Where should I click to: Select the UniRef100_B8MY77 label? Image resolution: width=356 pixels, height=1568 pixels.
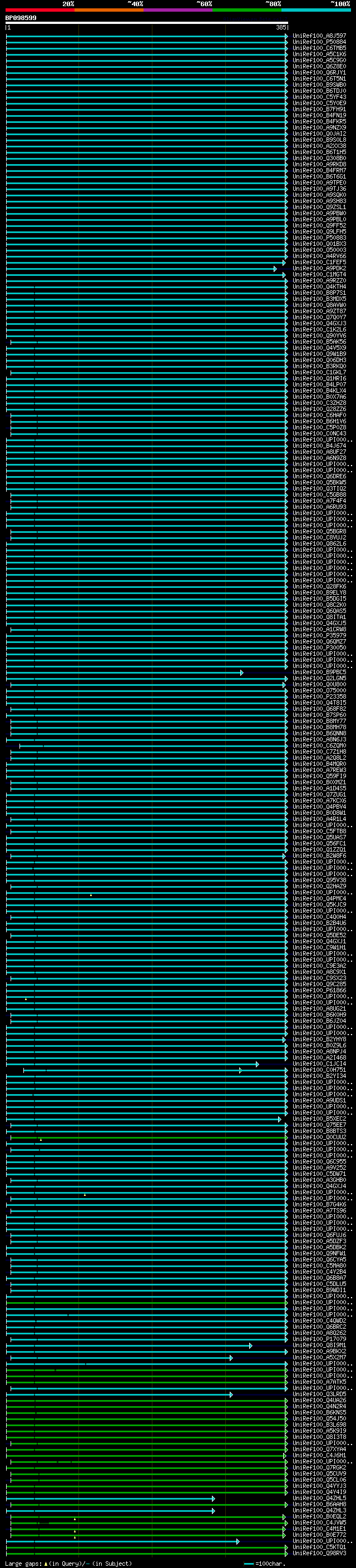319,721
